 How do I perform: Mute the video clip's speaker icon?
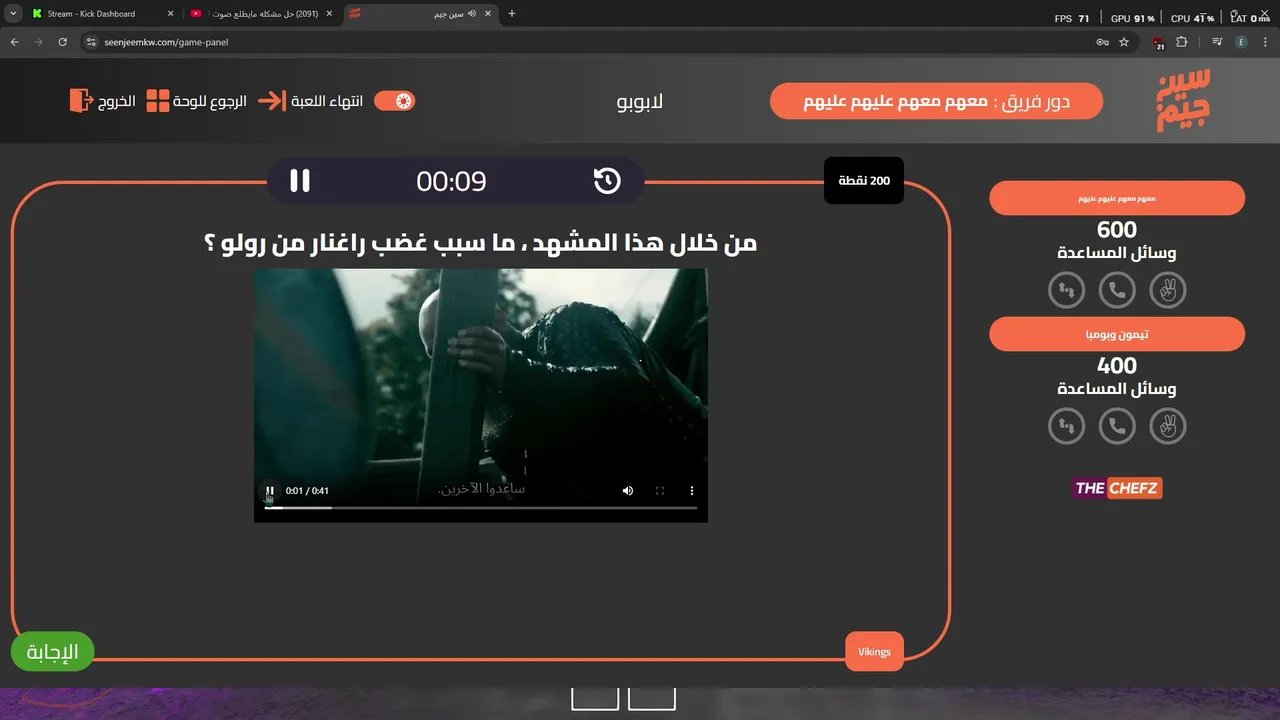point(628,491)
